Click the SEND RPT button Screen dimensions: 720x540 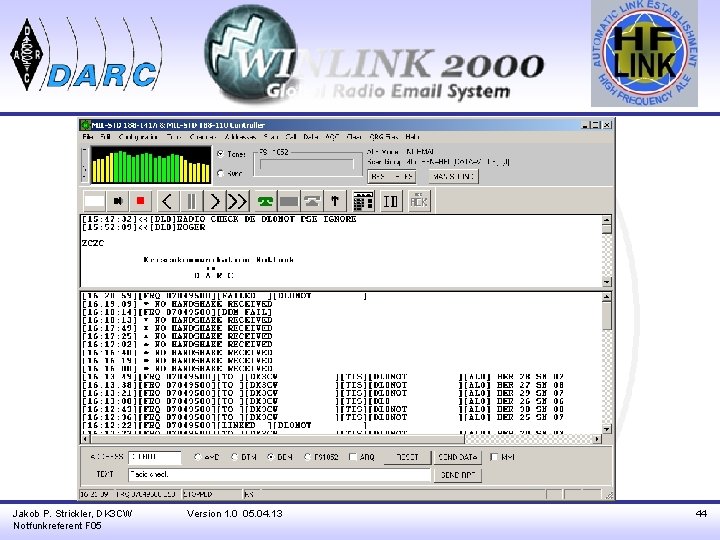(457, 475)
